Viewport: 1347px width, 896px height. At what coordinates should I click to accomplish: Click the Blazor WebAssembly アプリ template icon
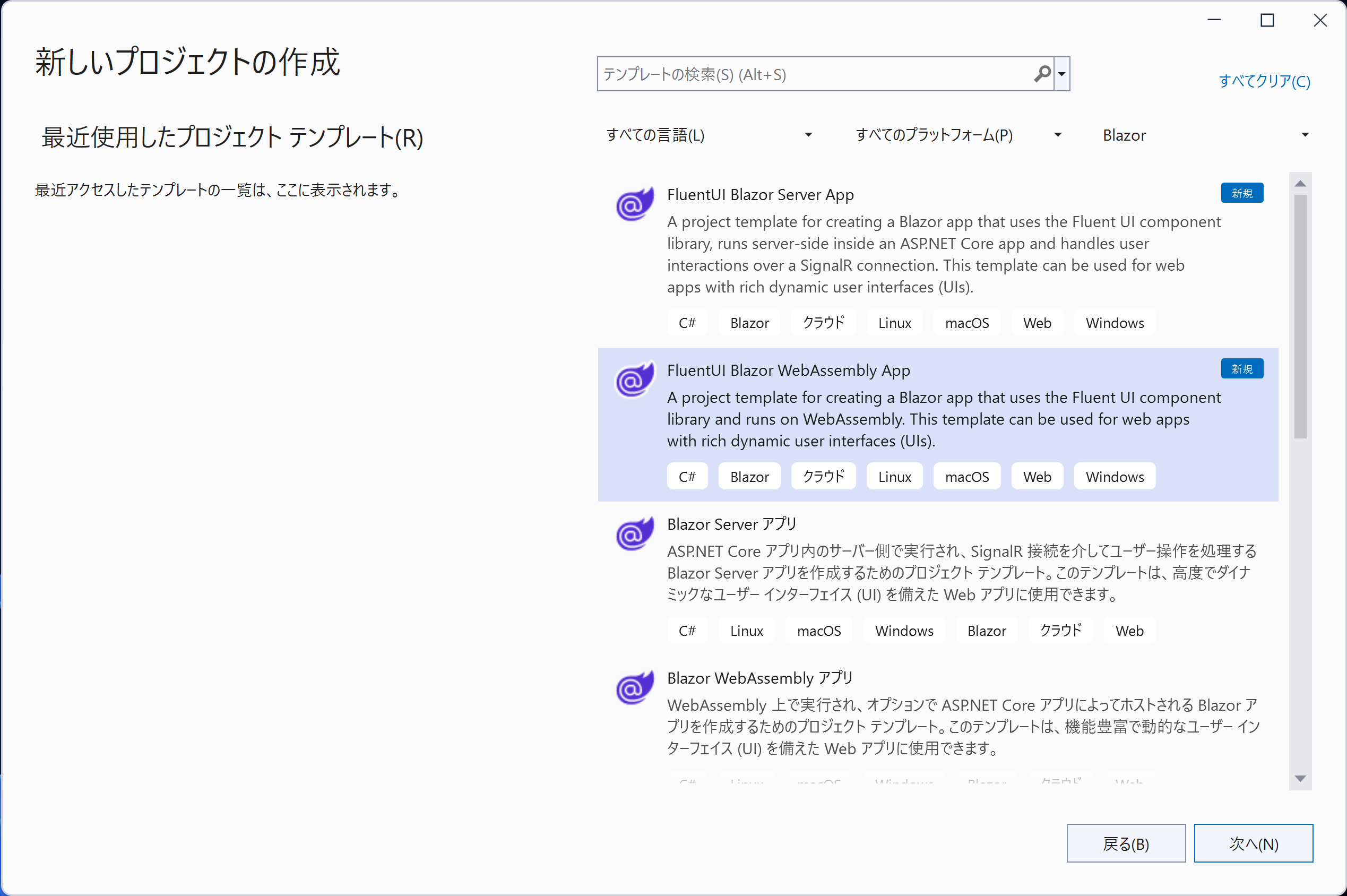point(634,687)
